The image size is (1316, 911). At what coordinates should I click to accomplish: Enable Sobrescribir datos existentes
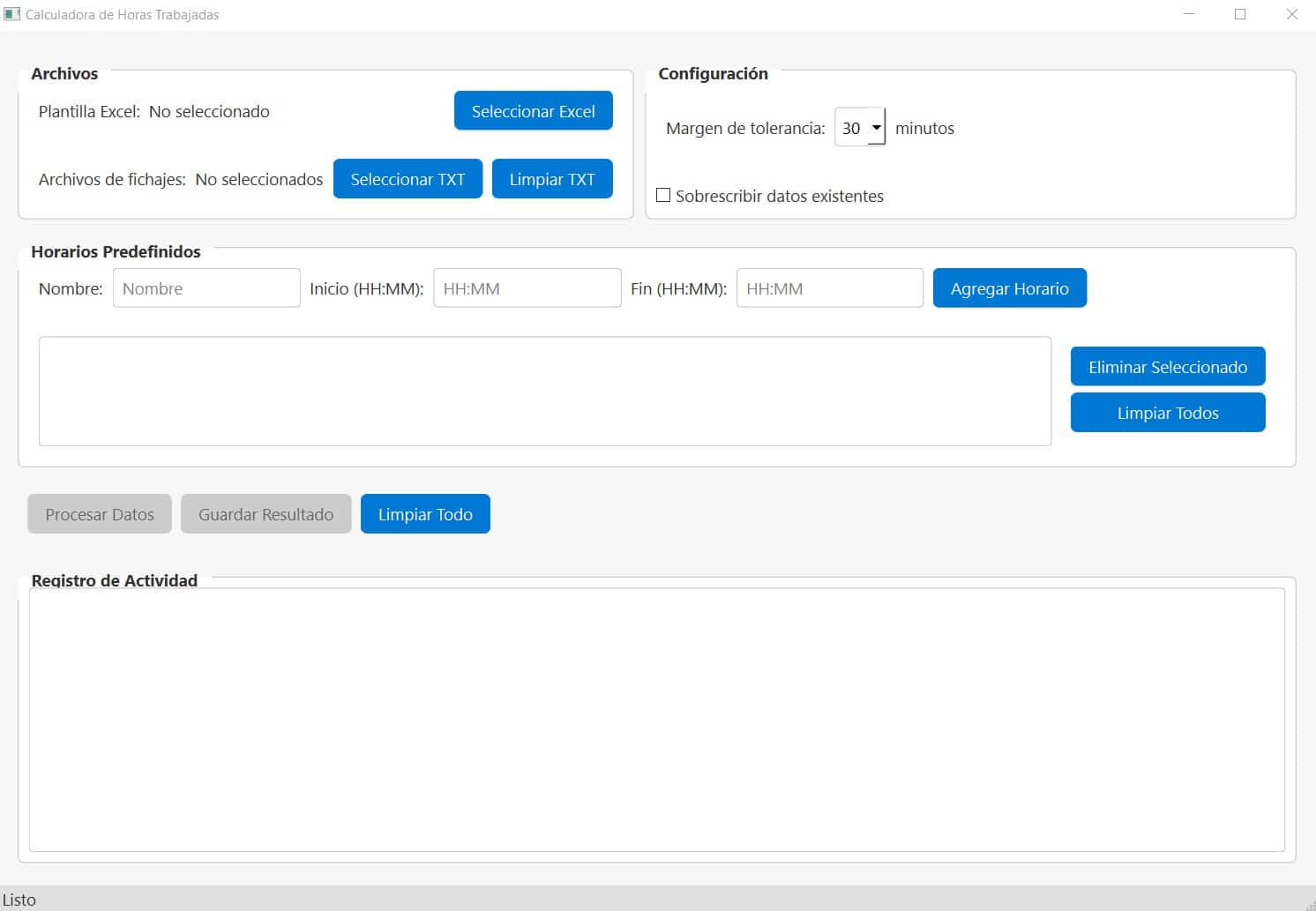tap(664, 195)
